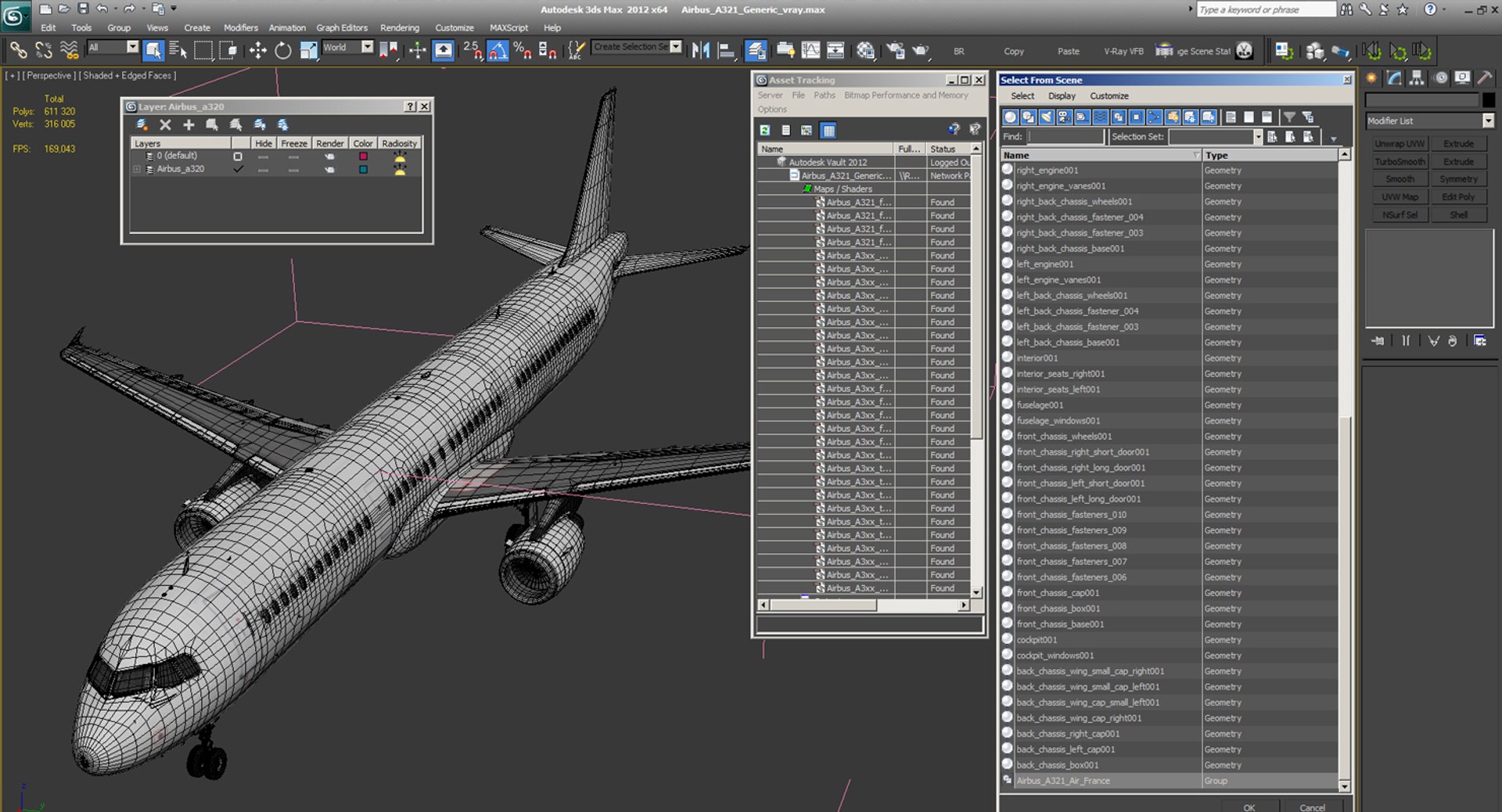Open Shaded + Edged Faces viewport menu
Screen dimensions: 1502x812
(x=129, y=76)
